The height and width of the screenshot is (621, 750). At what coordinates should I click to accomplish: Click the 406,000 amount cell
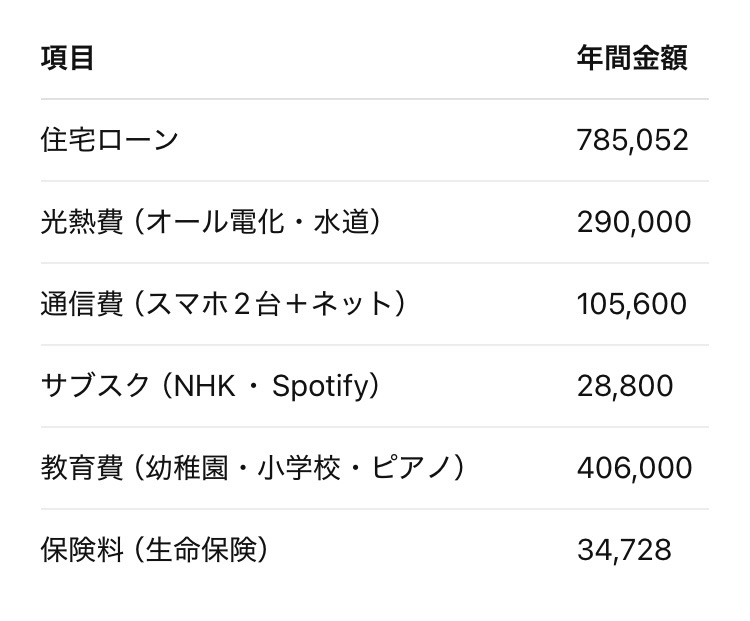(634, 467)
